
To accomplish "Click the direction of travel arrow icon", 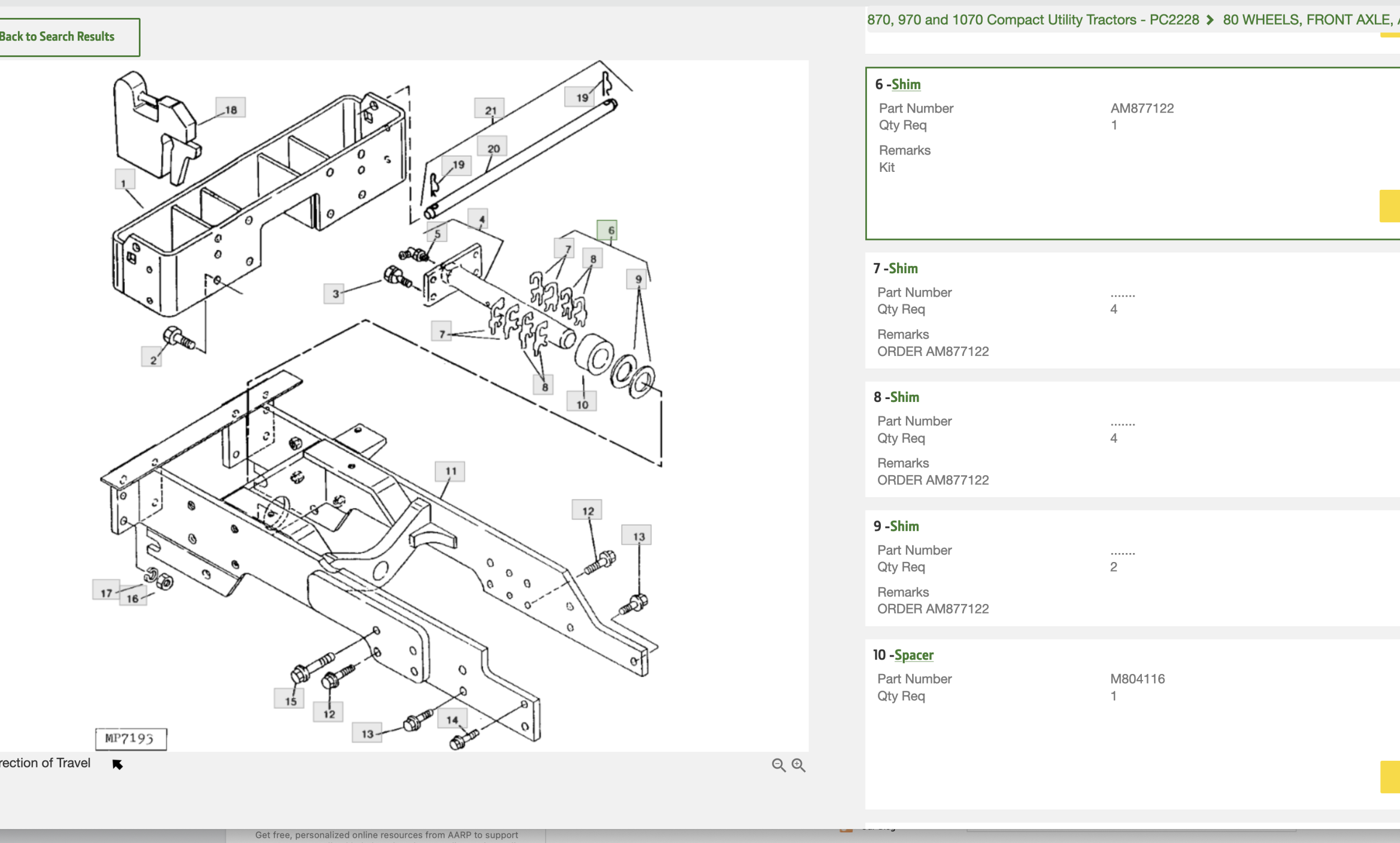I will (118, 765).
